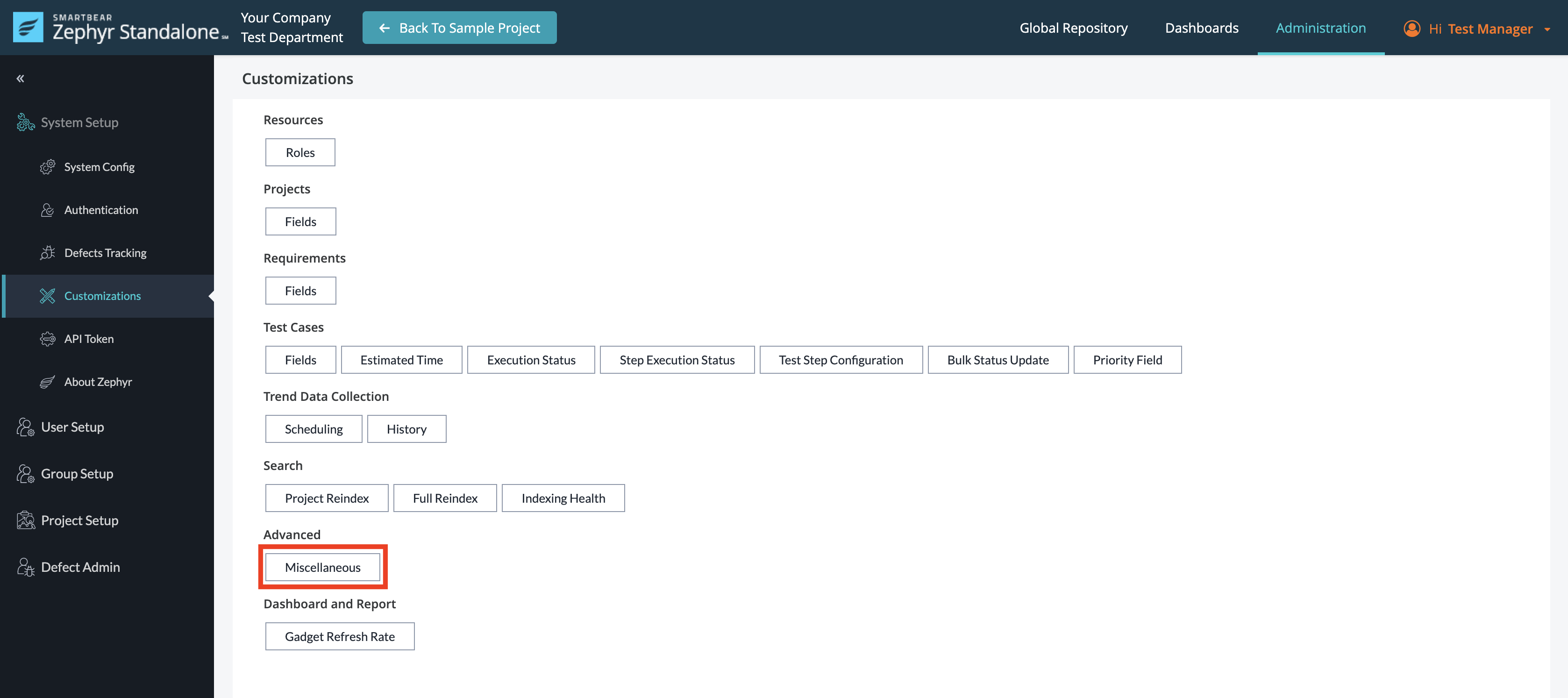Click the Defects Tracking bug icon
The image size is (1568, 698).
(48, 253)
